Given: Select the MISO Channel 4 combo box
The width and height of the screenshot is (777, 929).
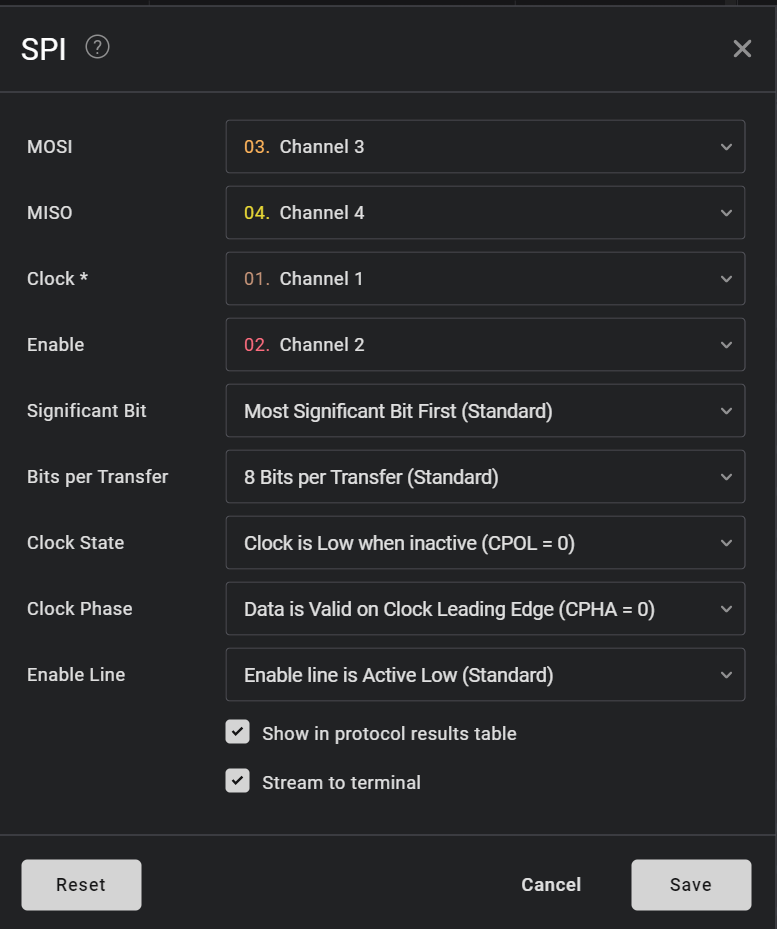Looking at the screenshot, I should [485, 213].
